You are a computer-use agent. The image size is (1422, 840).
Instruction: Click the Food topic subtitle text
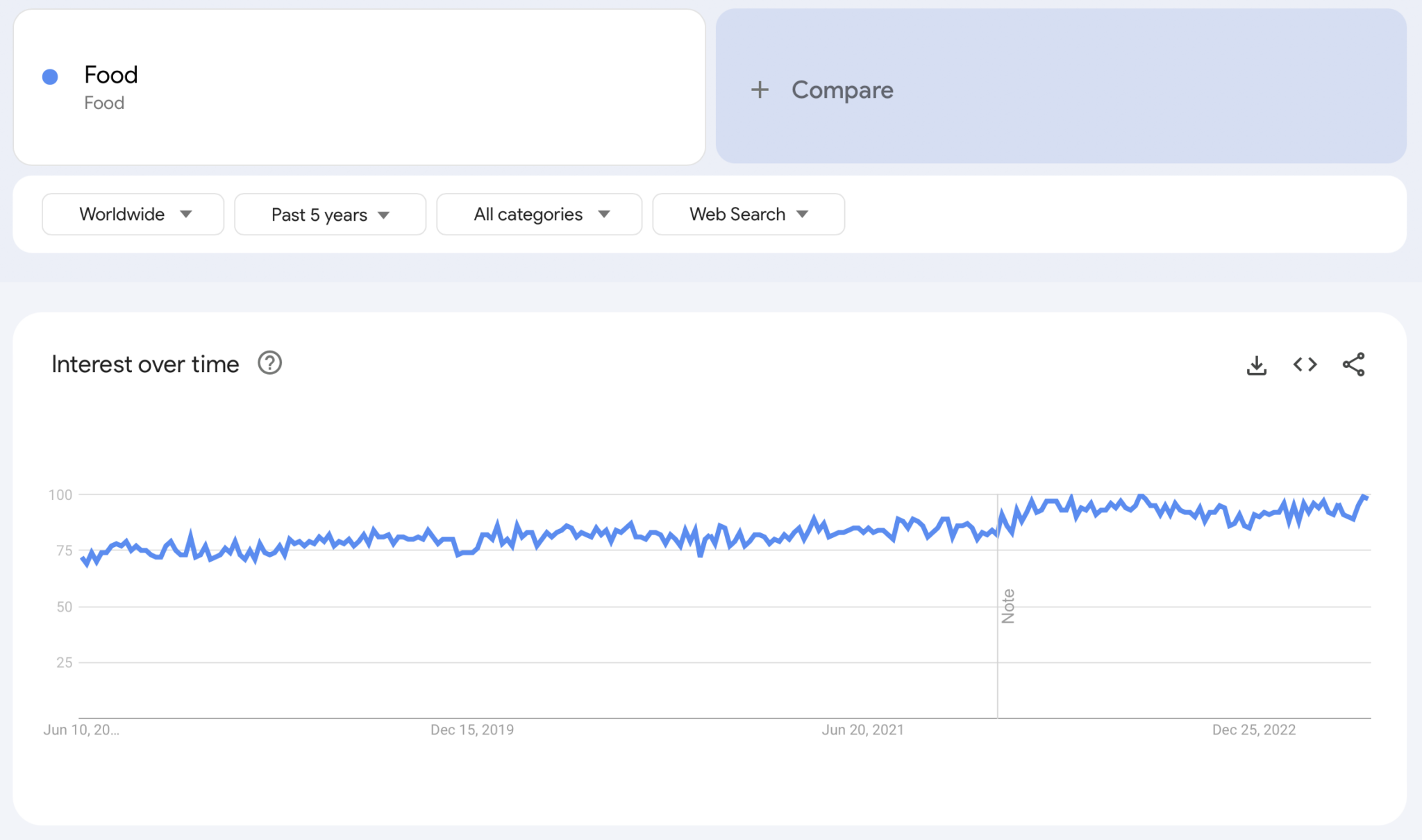coord(104,103)
